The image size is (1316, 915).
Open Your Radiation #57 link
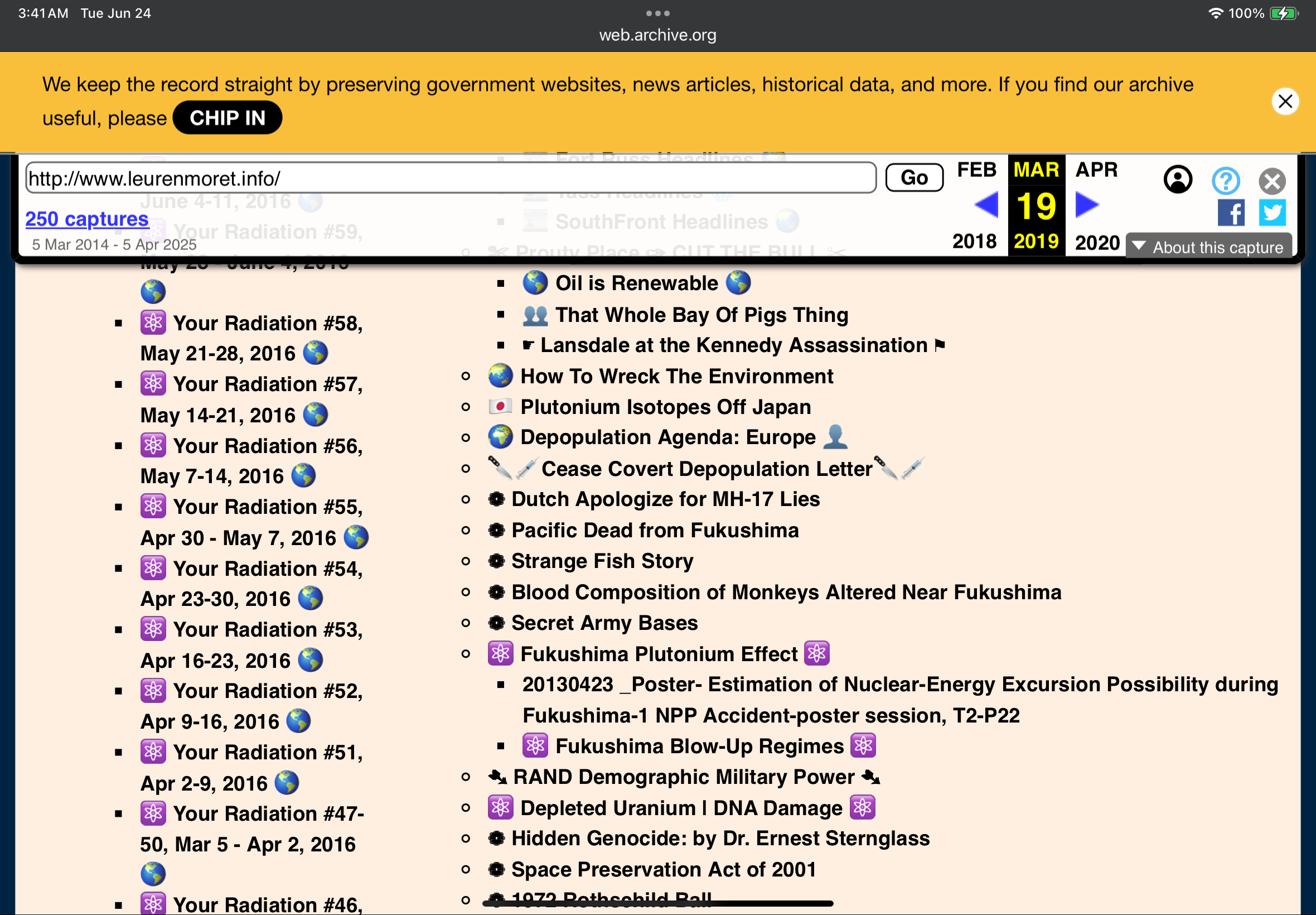251,399
